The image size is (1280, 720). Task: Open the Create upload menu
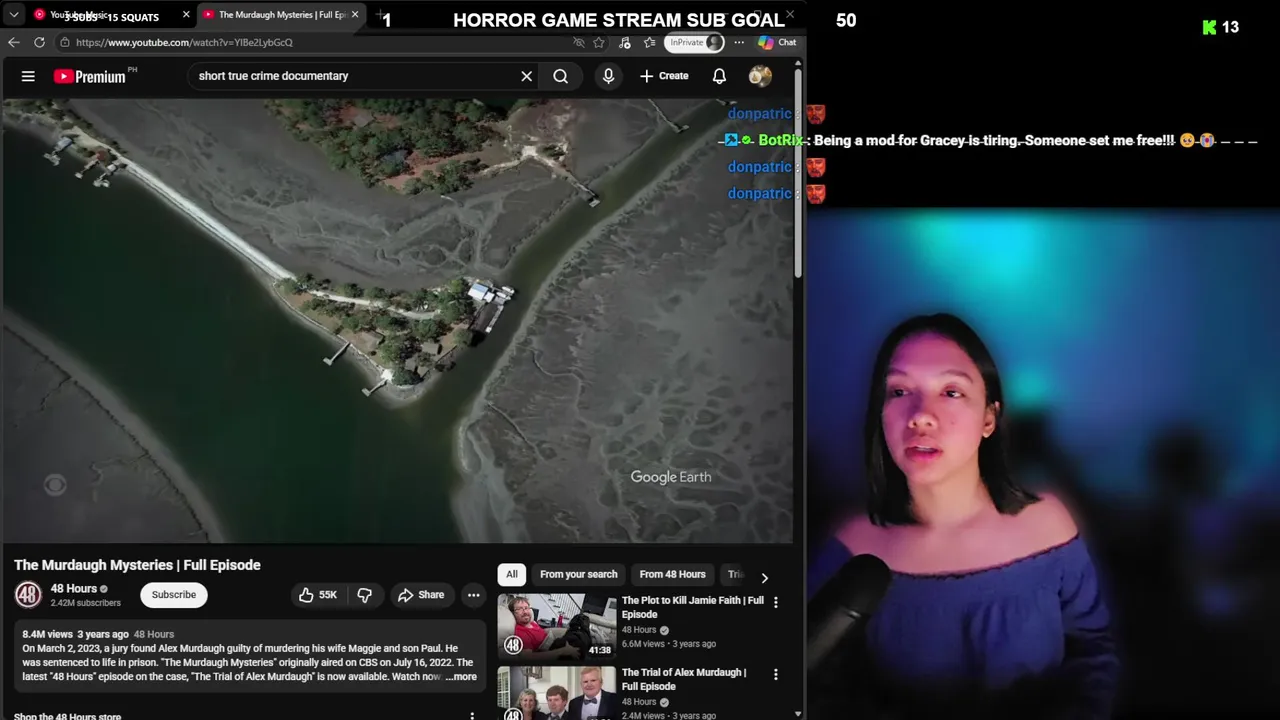[664, 76]
